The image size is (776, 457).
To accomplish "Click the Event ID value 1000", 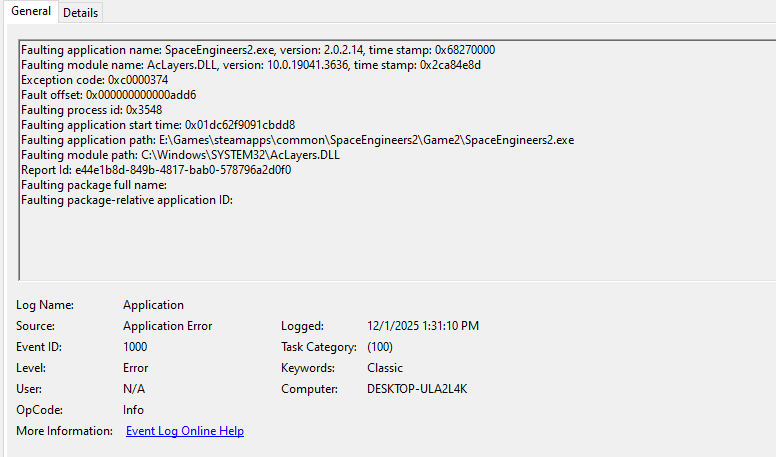I will (x=135, y=347).
